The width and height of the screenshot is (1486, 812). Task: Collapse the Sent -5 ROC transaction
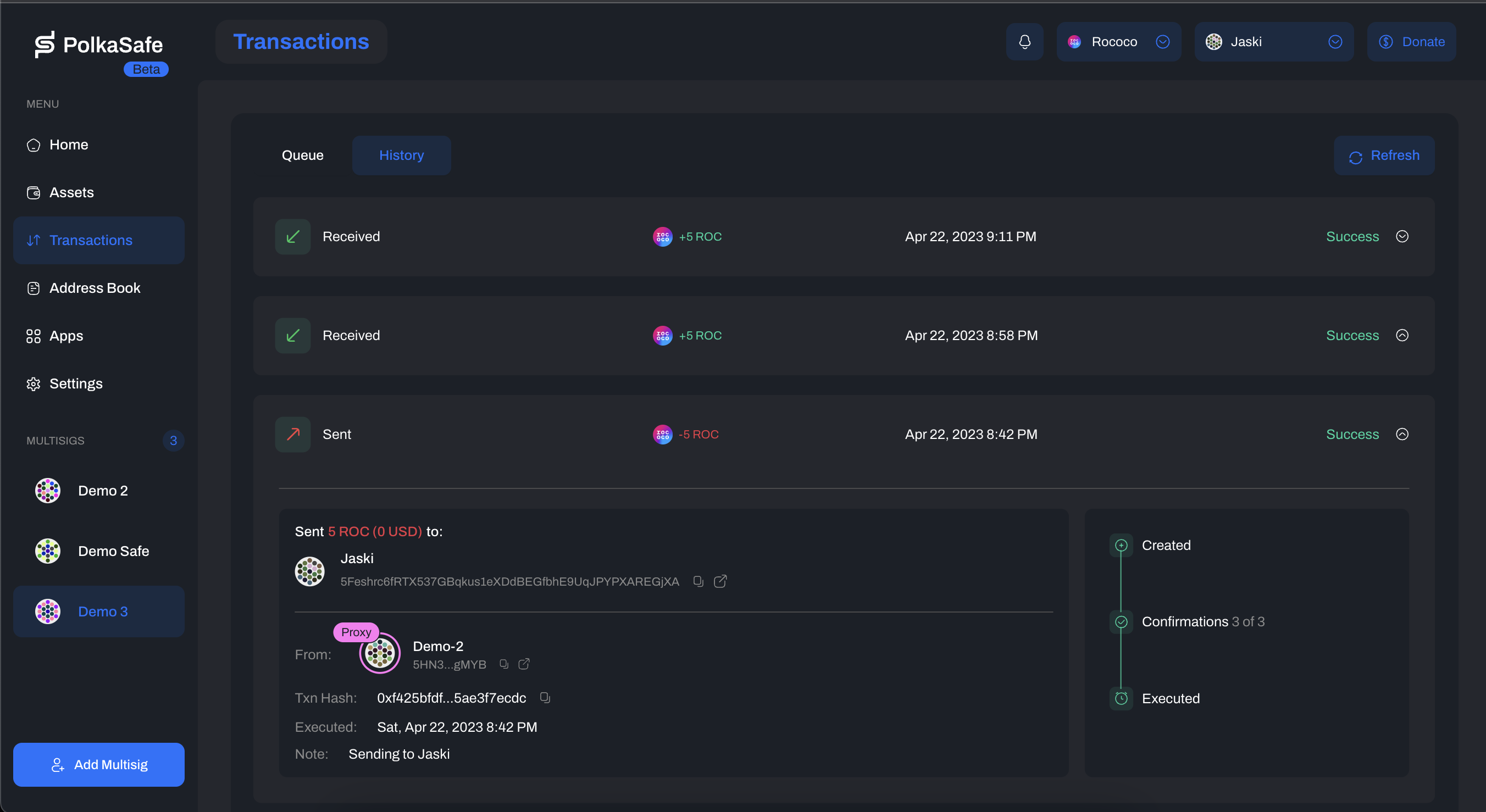[x=1402, y=434]
